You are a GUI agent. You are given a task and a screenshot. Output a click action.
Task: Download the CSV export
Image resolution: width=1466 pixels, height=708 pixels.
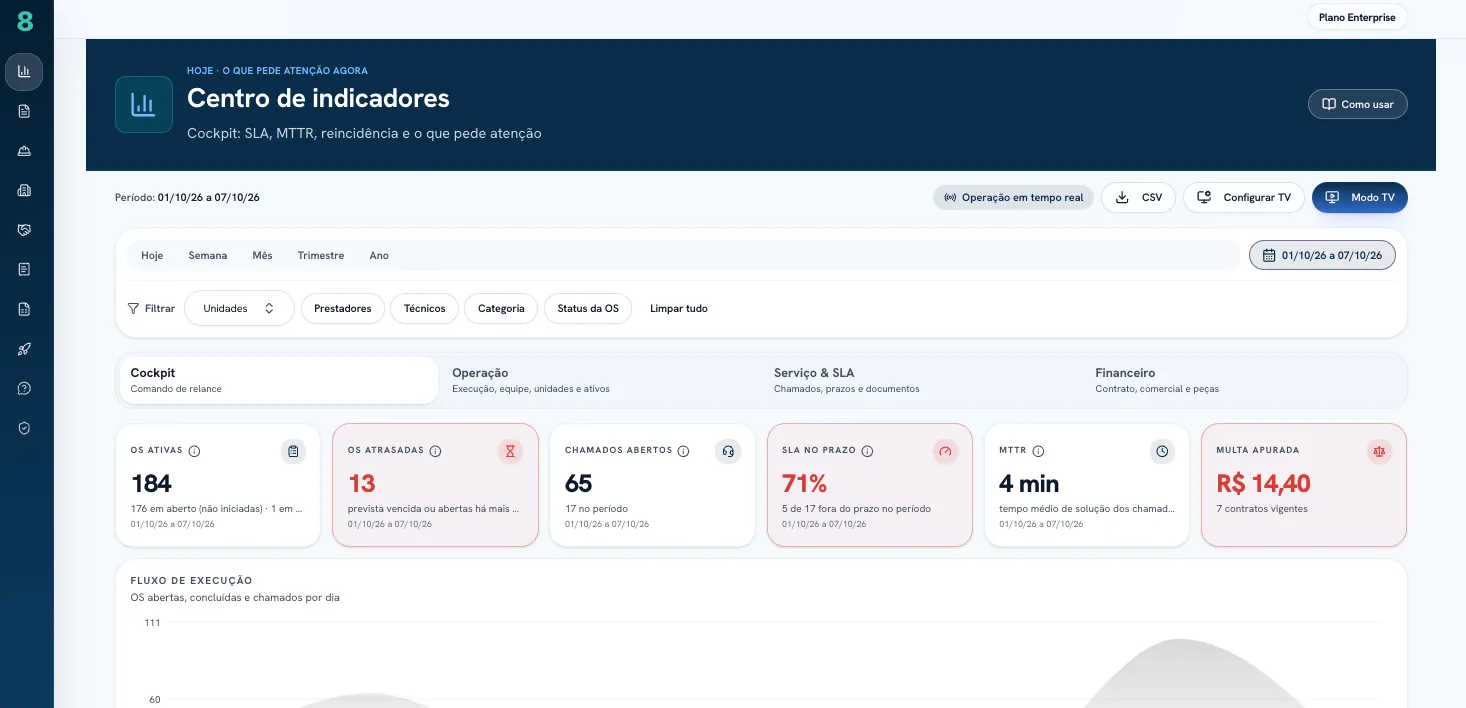click(1138, 198)
